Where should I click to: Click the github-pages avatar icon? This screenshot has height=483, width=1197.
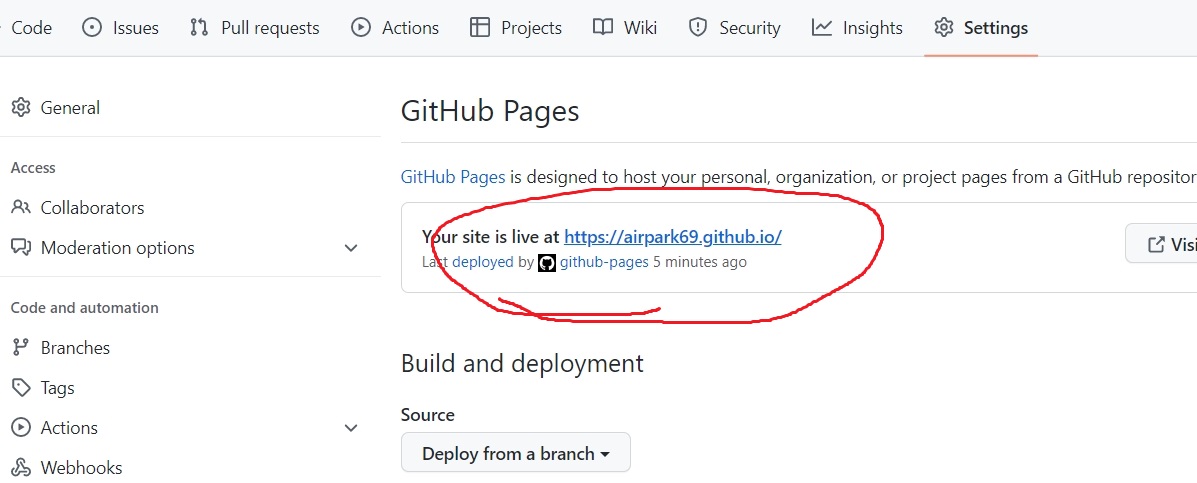[547, 262]
